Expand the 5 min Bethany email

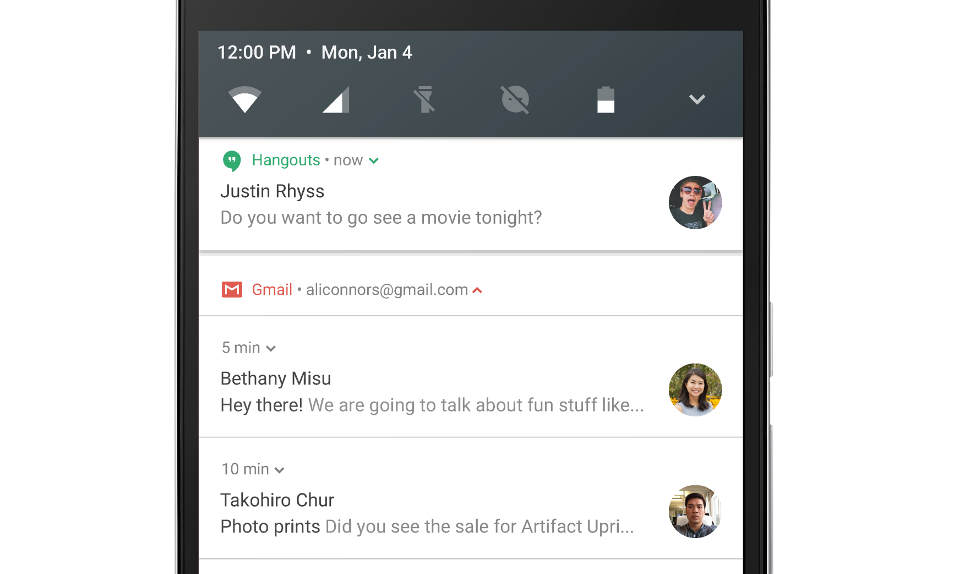(x=271, y=349)
